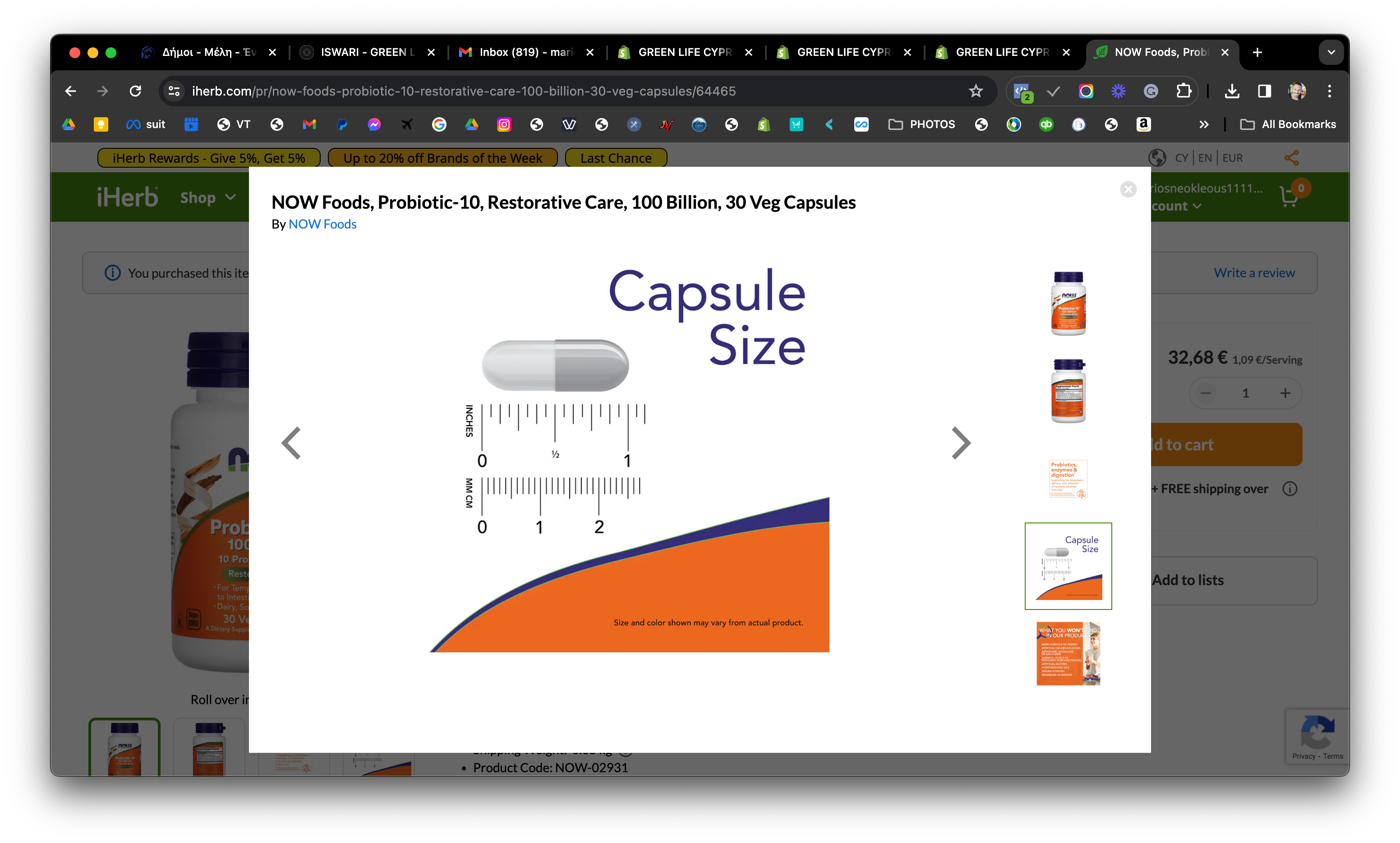
Task: Go to the iHerb home logo
Action: 127,197
